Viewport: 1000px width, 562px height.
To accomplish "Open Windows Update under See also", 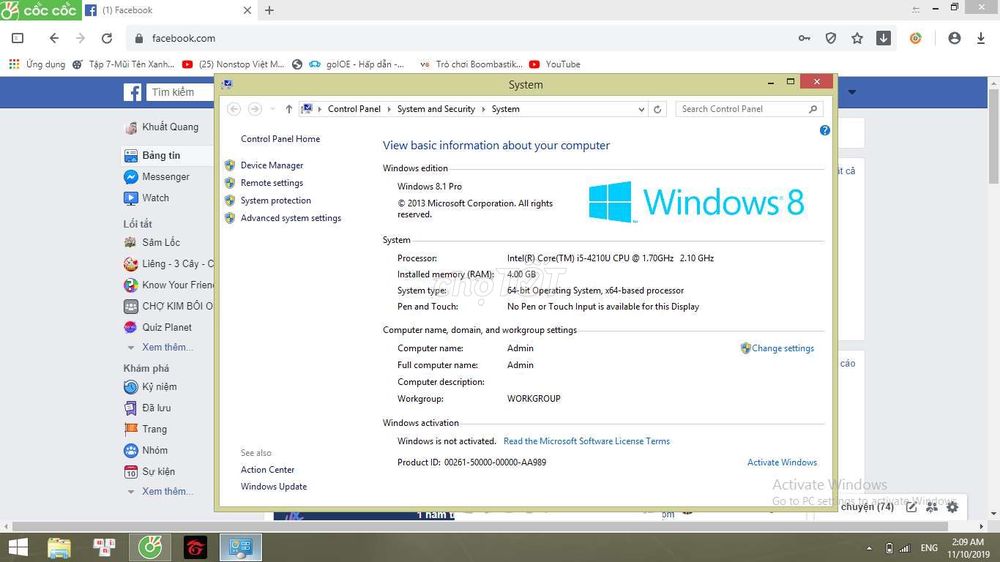I will (x=274, y=486).
